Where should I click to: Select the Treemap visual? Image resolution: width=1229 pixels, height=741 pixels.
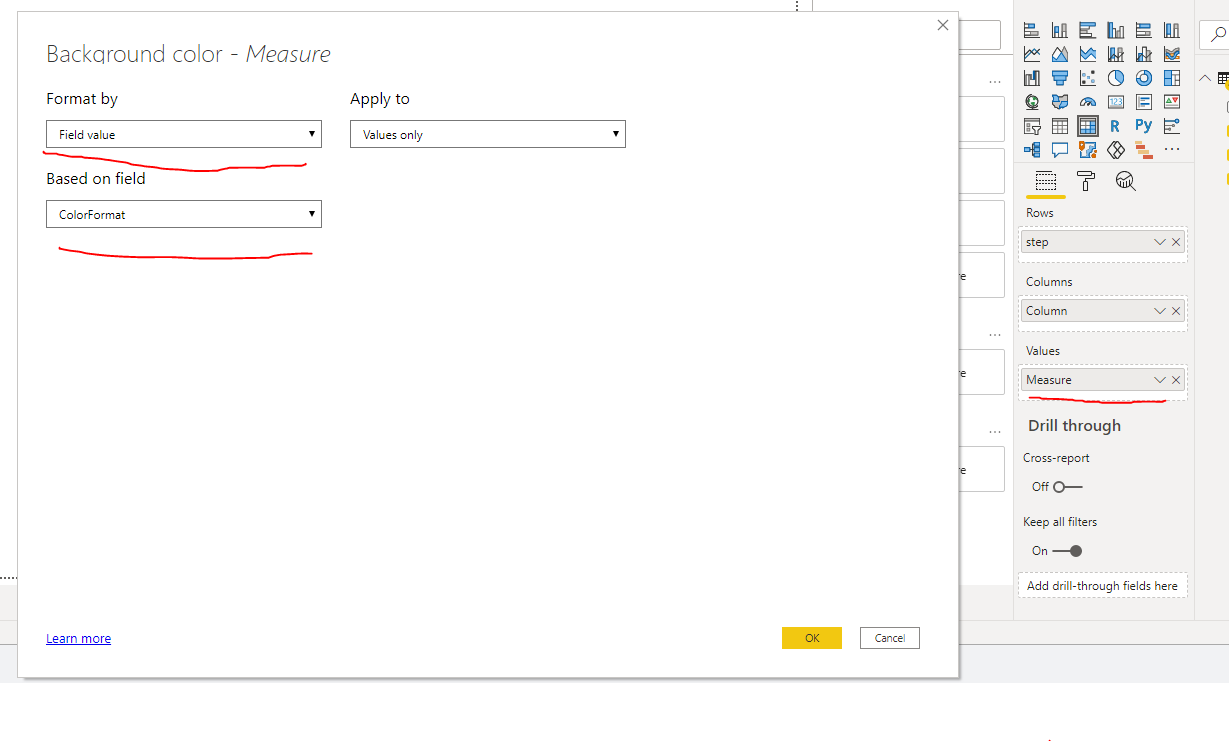pos(1172,78)
